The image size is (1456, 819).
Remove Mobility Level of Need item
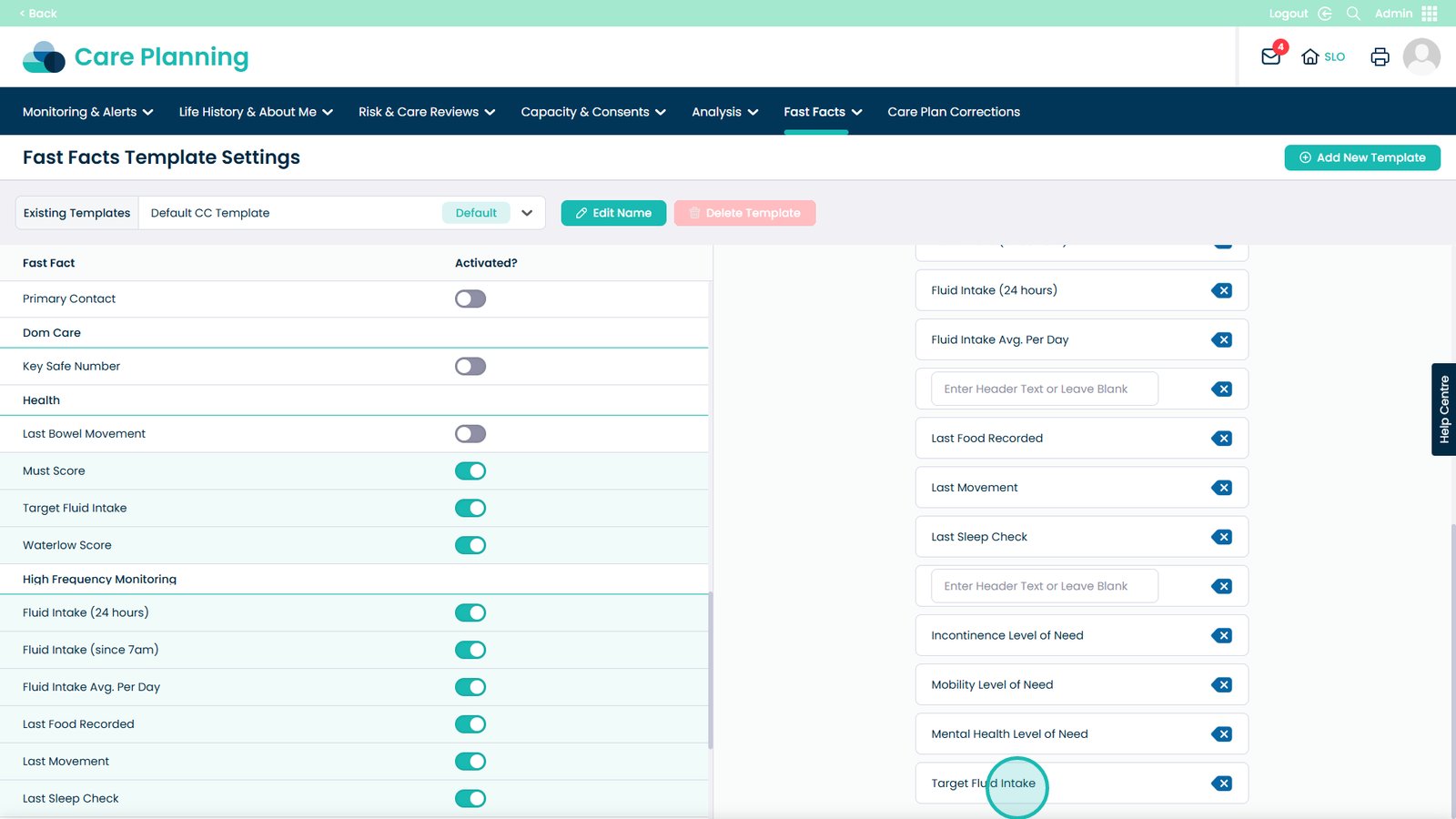tap(1222, 685)
